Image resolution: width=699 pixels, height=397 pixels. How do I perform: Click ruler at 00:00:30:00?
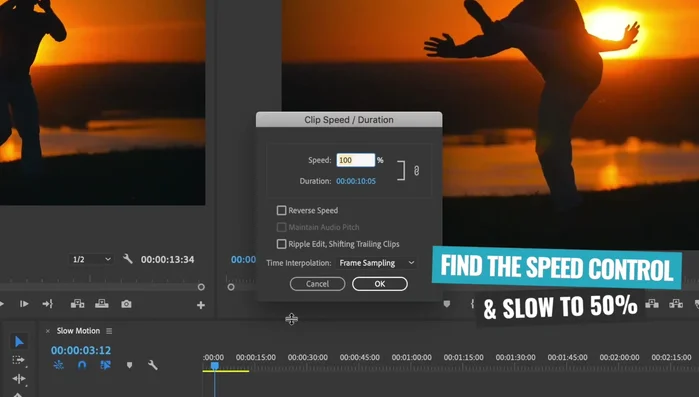[x=308, y=357]
